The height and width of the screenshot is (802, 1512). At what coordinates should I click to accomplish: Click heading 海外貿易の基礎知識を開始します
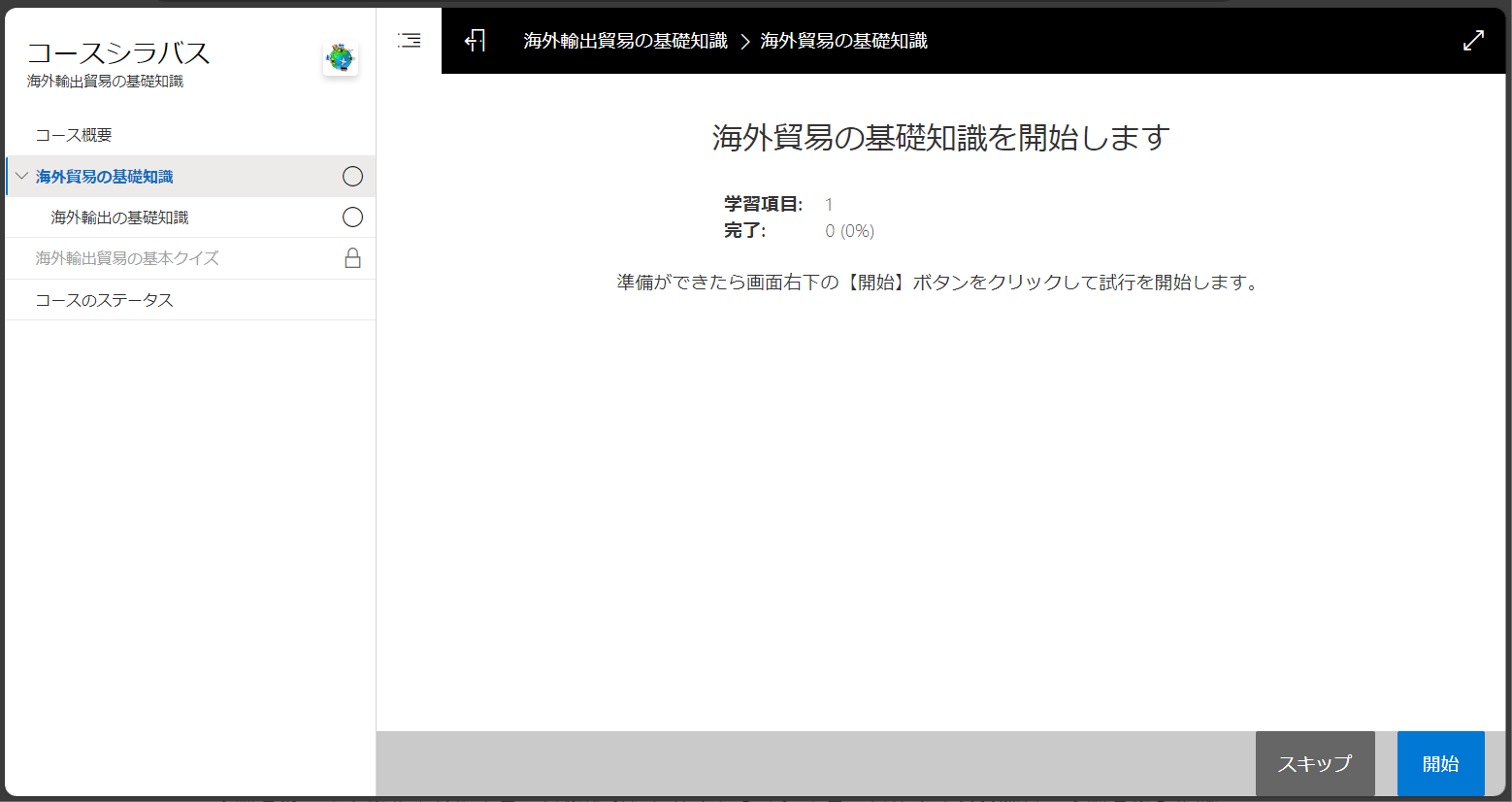[941, 138]
